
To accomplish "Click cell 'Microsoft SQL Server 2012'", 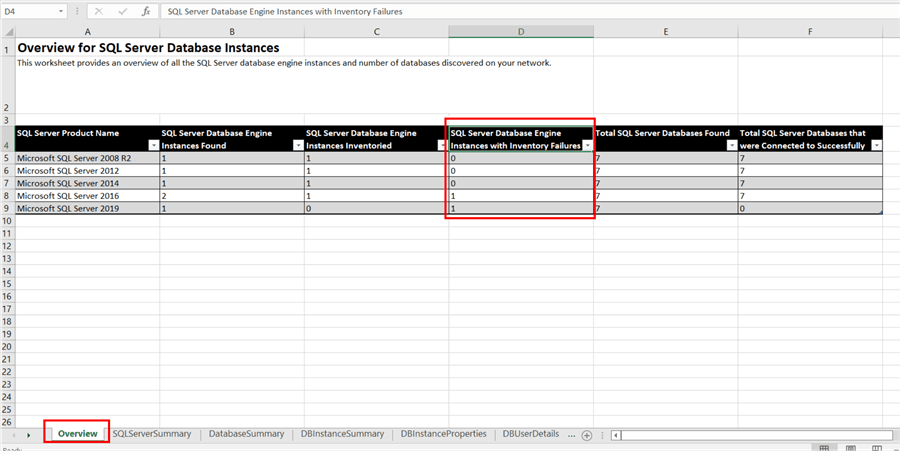I will pyautogui.click(x=88, y=171).
